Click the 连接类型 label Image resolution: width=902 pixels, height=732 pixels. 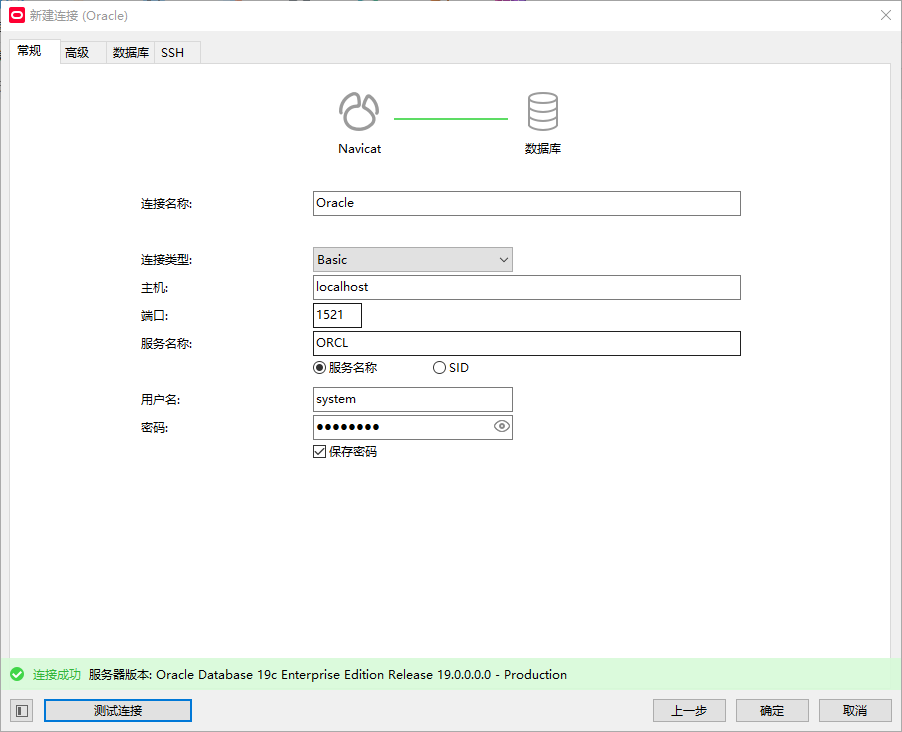166,260
